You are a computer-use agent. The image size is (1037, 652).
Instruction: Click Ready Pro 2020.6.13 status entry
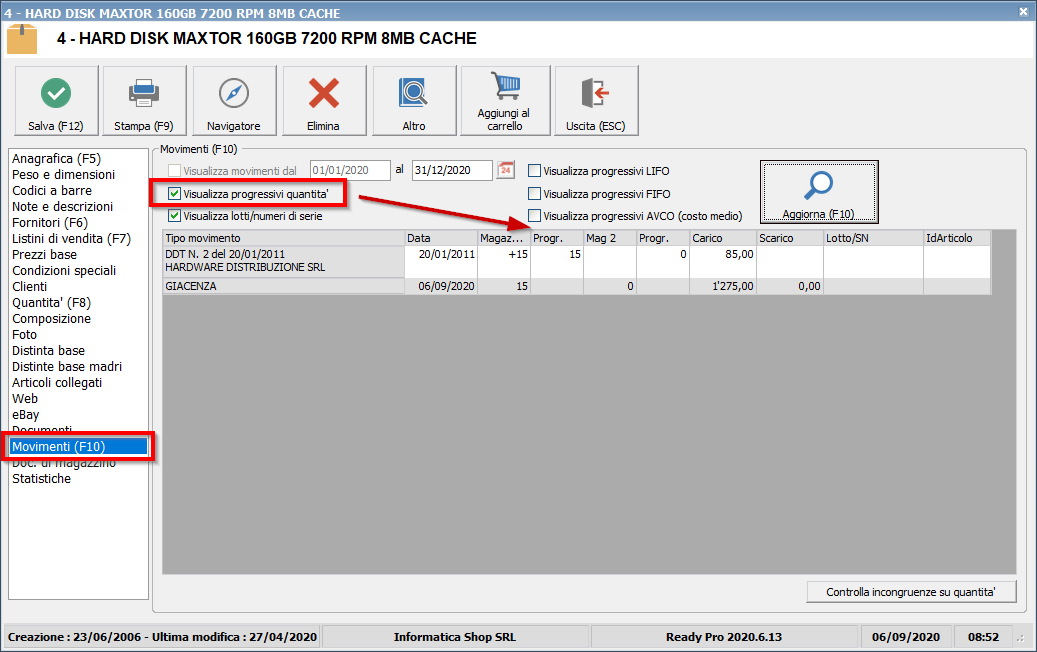[x=724, y=637]
